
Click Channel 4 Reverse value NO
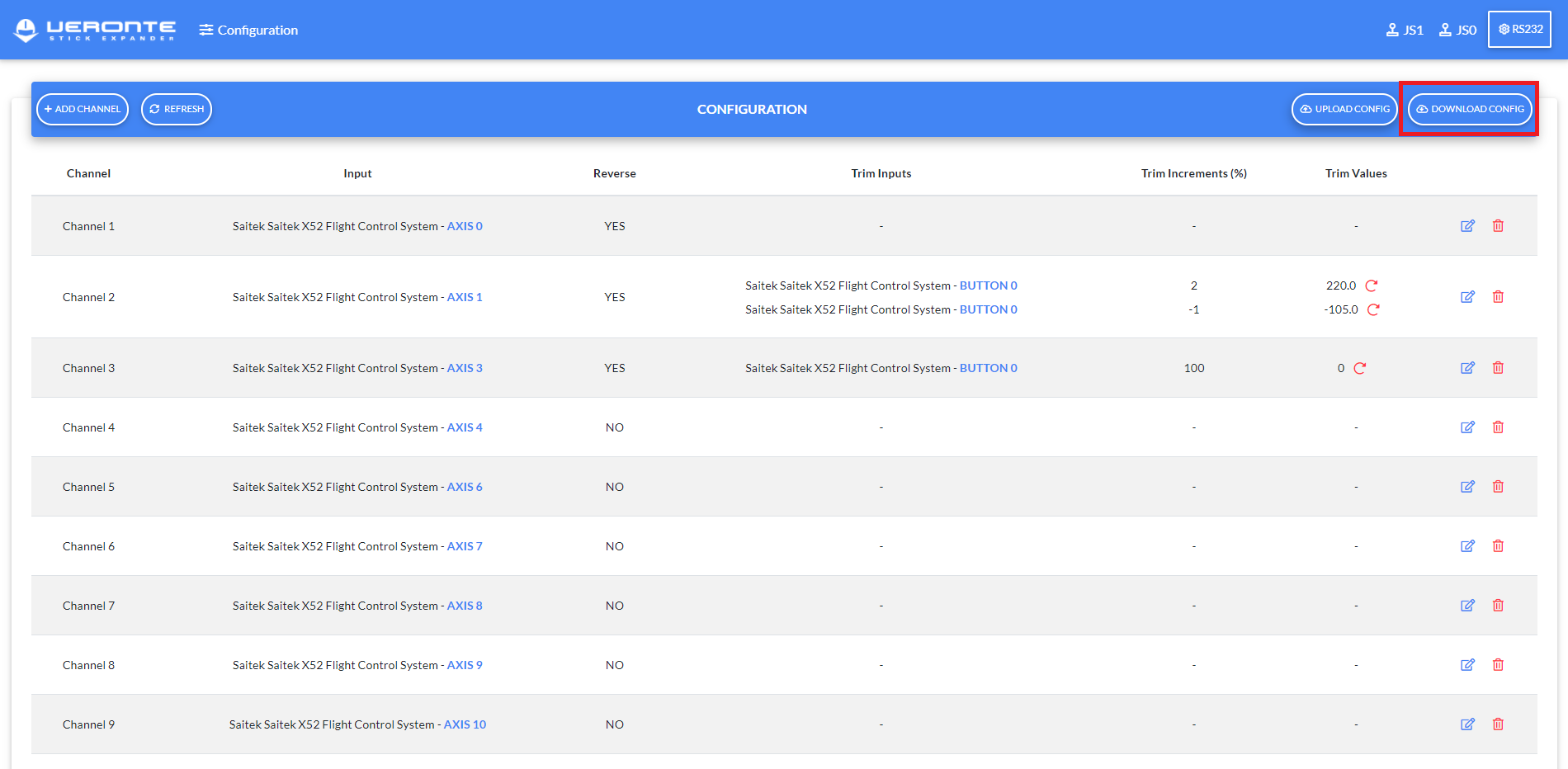tap(614, 427)
